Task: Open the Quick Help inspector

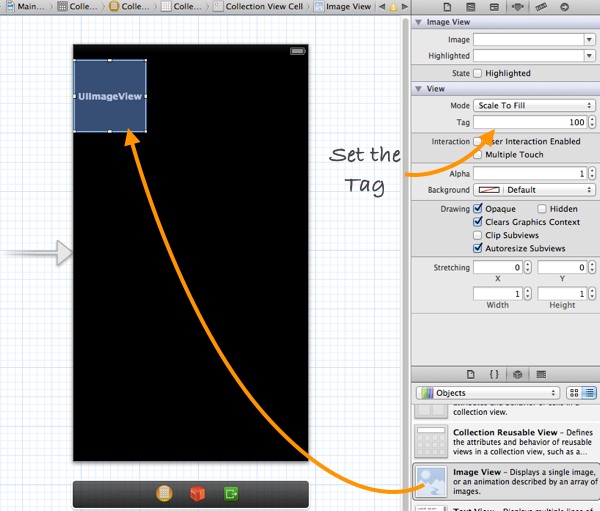Action: [468, 6]
